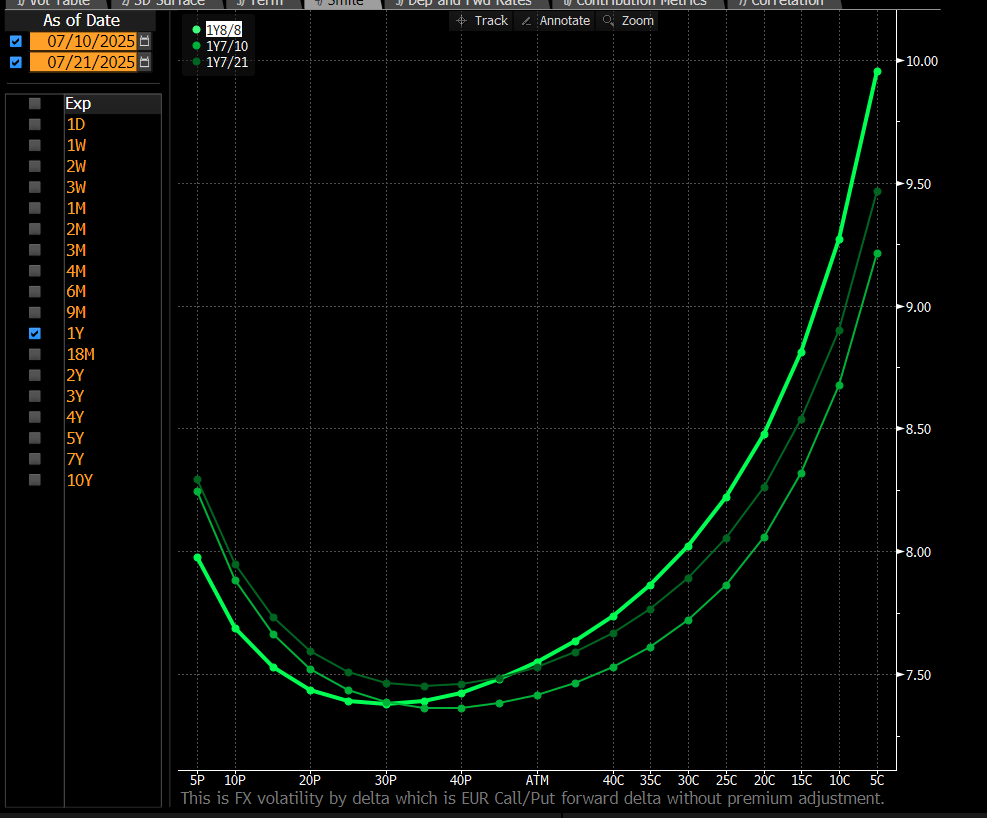Click the 9M expiry label
987x818 pixels.
76,312
